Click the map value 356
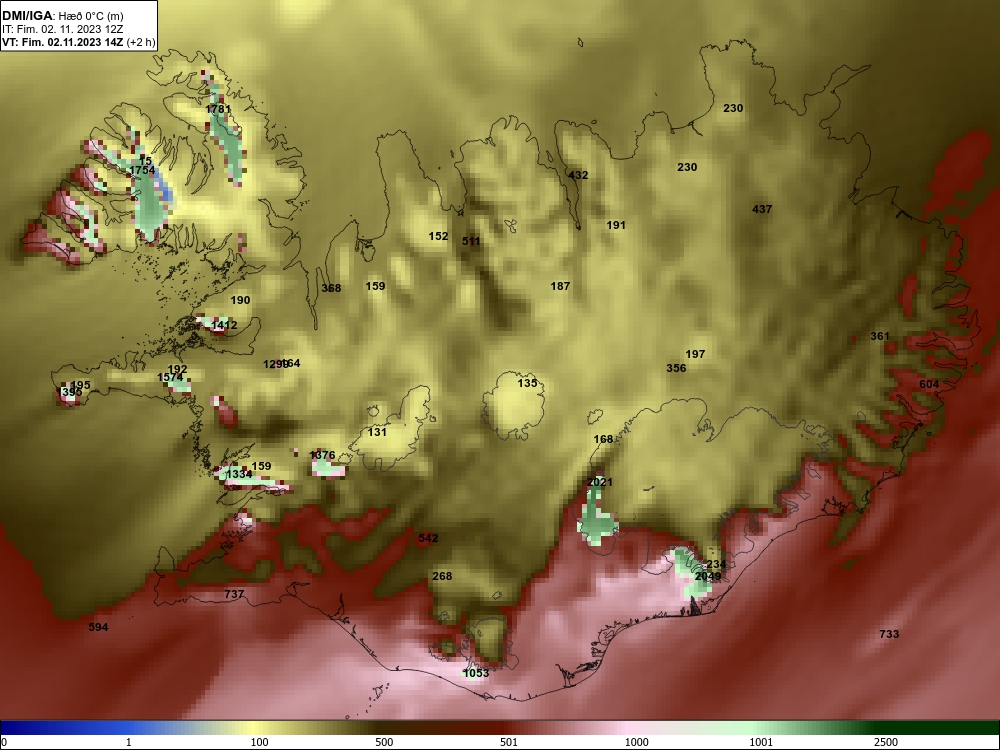The width and height of the screenshot is (1000, 750). click(x=676, y=368)
